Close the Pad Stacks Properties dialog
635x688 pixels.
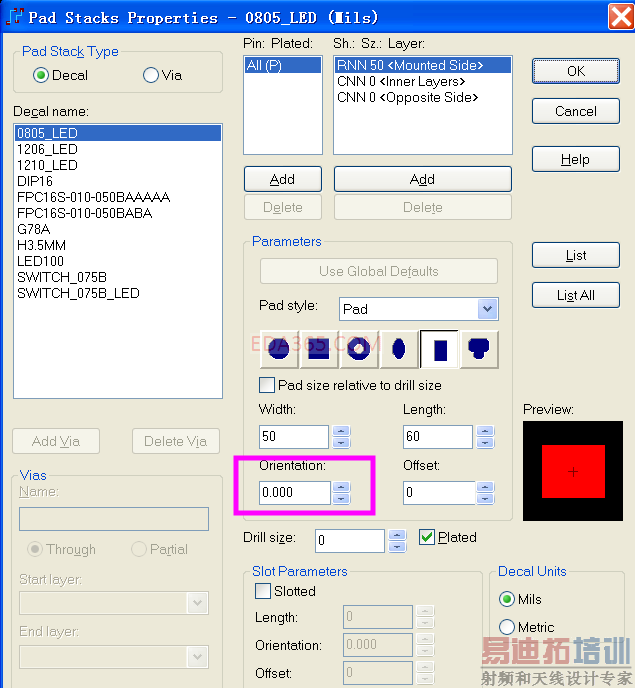click(x=621, y=17)
